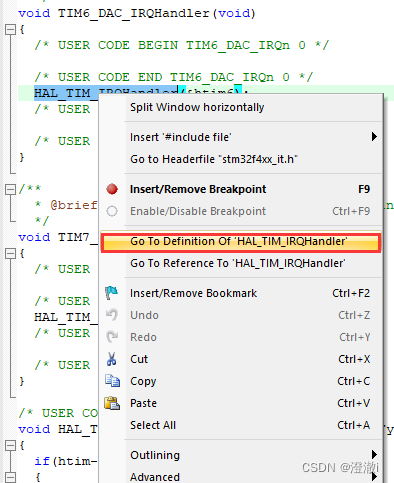Choose Copy from context menu
The image size is (394, 483).
pos(241,381)
